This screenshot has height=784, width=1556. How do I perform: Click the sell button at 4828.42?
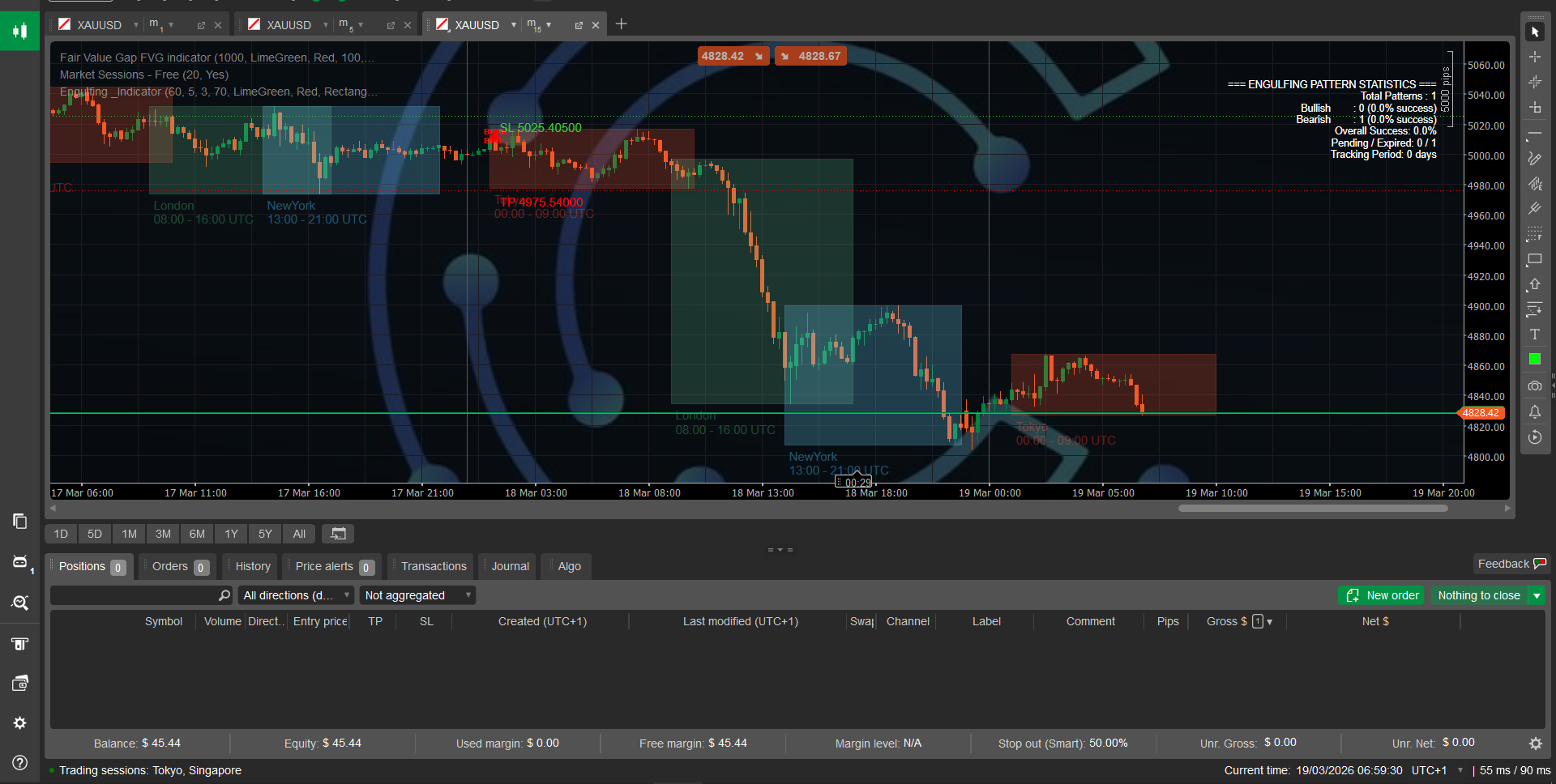[732, 56]
